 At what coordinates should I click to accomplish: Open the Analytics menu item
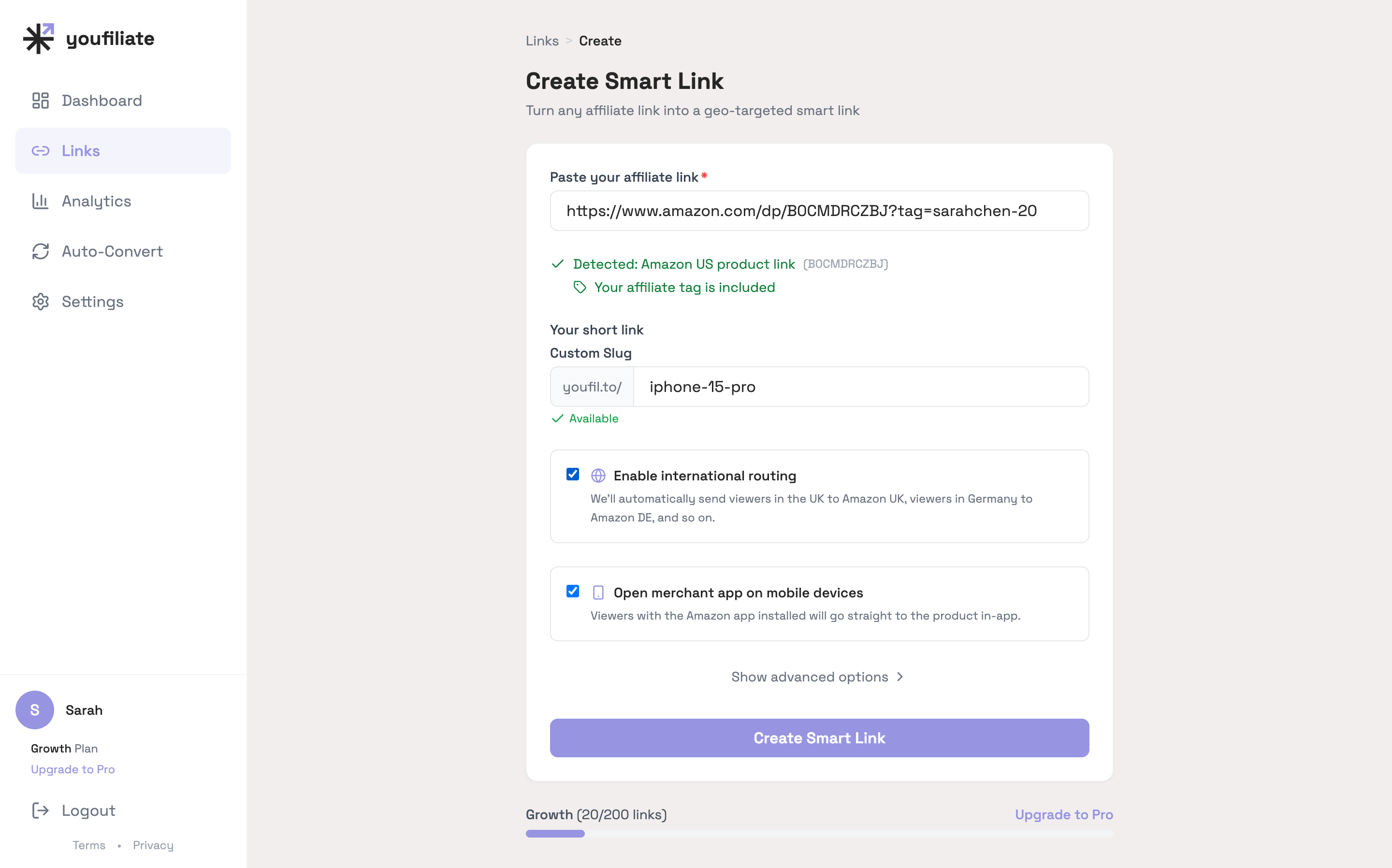click(123, 201)
